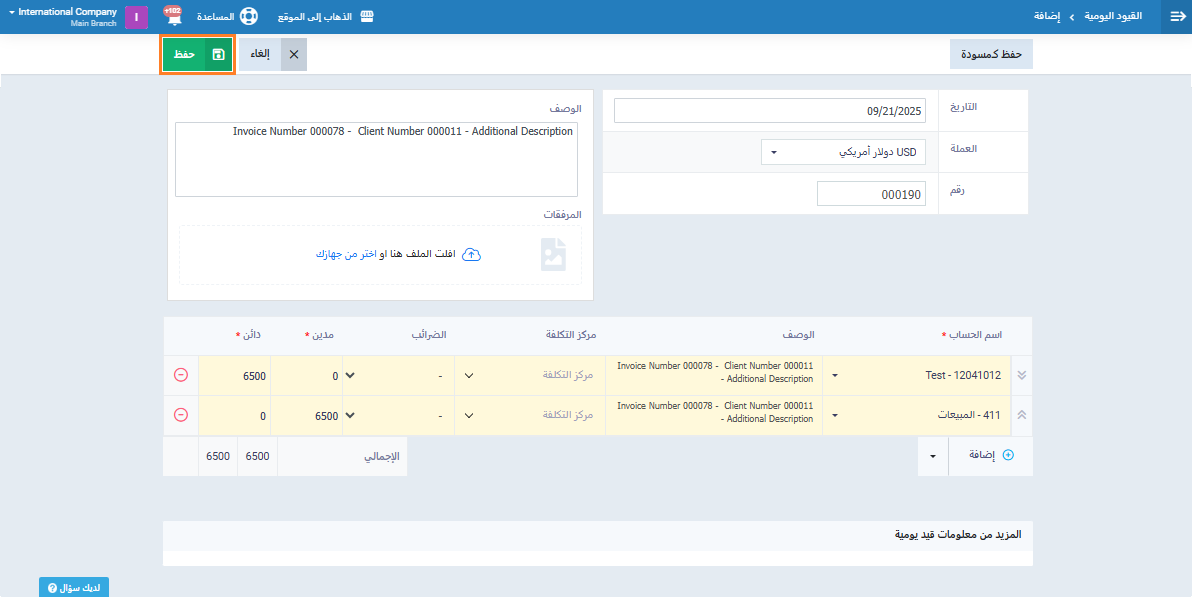This screenshot has width=1192, height=597.
Task: Click the go-to-website storefront icon
Action: coord(366,17)
